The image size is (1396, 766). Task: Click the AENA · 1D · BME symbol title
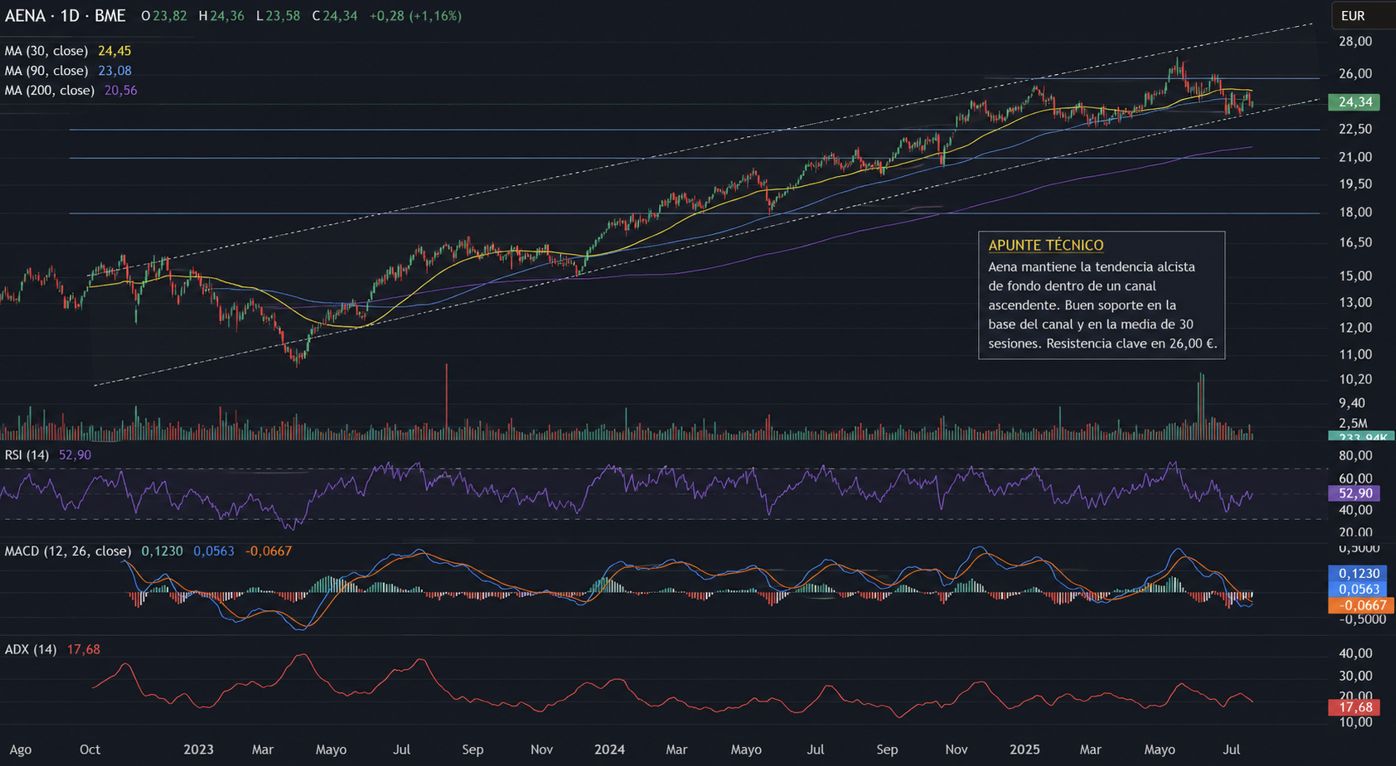[66, 16]
